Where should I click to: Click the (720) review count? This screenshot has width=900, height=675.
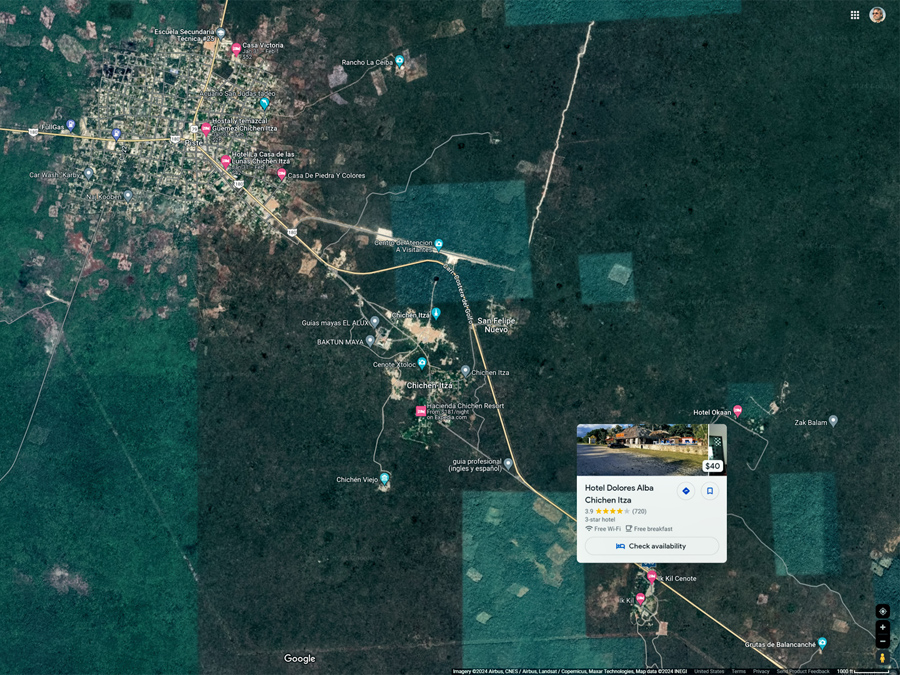(639, 511)
